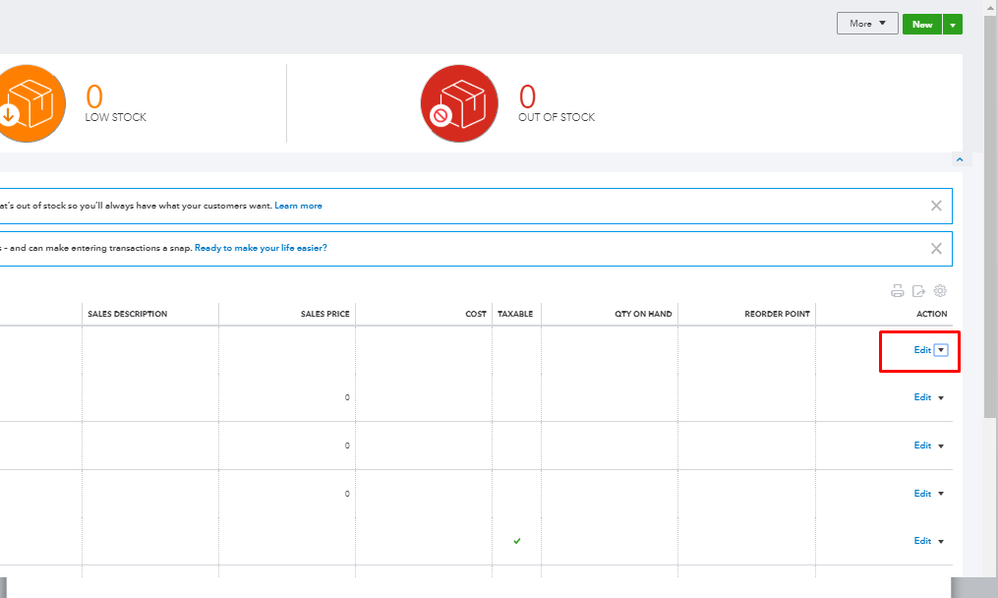Click Edit in the first table row
Screen dimensions: 998x598
point(922,350)
